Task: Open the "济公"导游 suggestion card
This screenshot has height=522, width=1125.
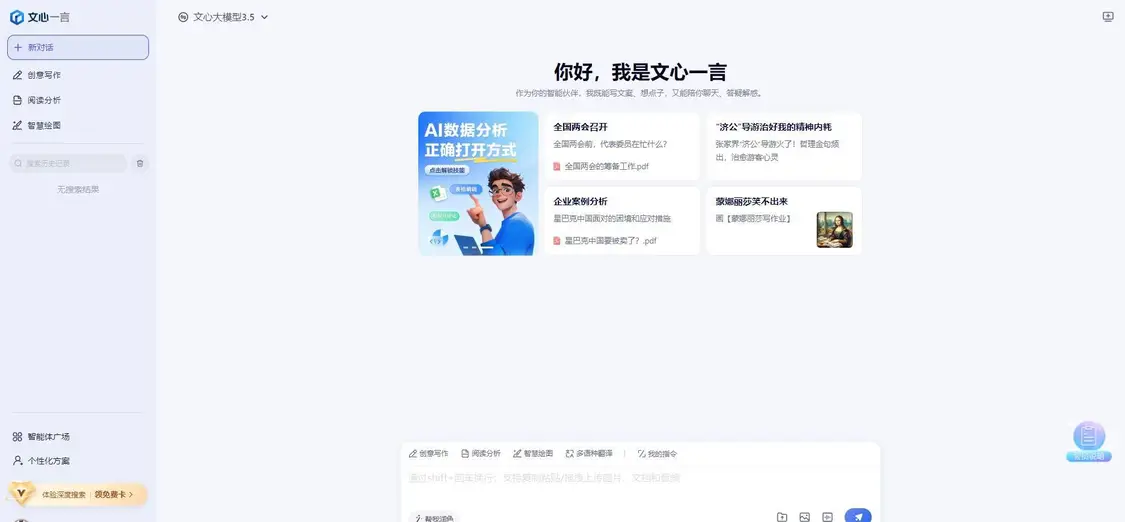Action: [783, 146]
